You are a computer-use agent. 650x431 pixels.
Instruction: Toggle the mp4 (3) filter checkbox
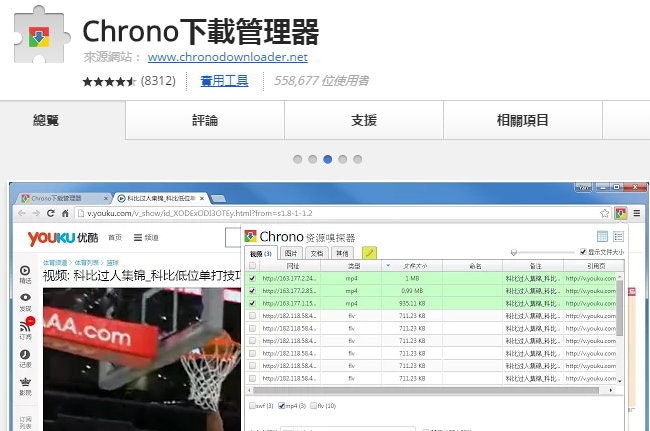click(x=281, y=406)
